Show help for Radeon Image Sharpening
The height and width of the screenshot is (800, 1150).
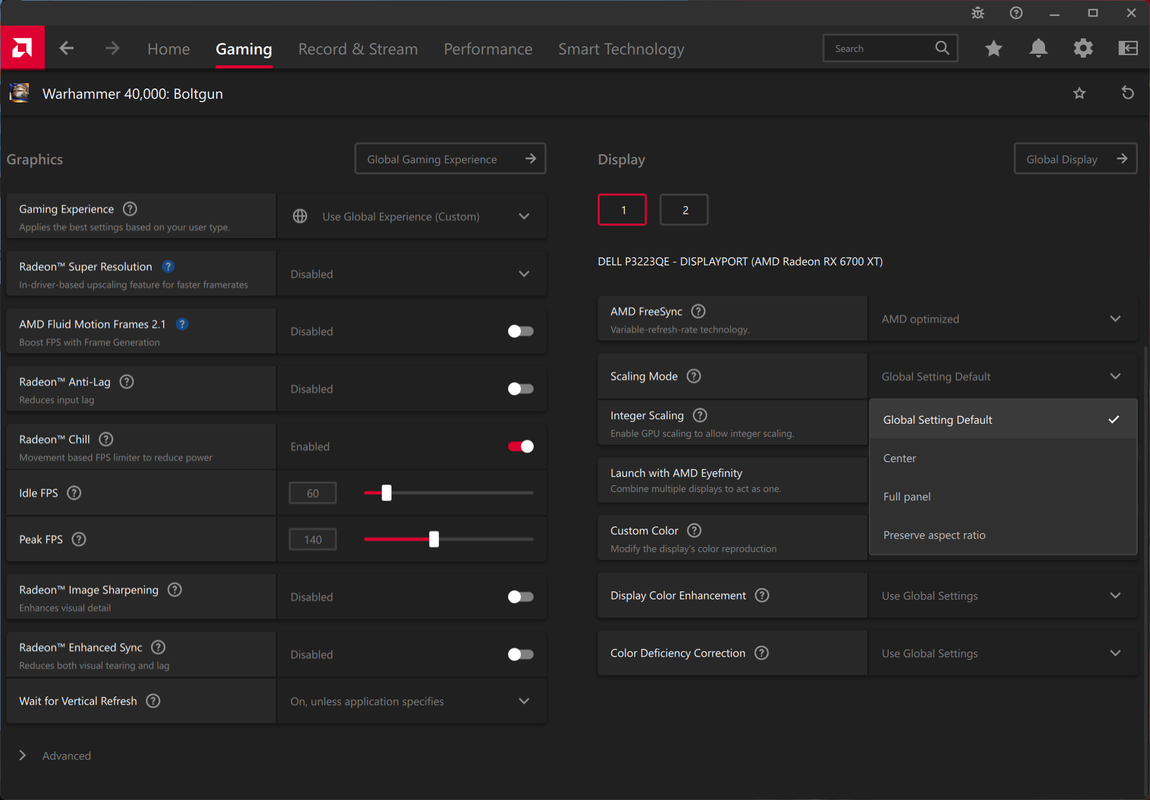175,590
